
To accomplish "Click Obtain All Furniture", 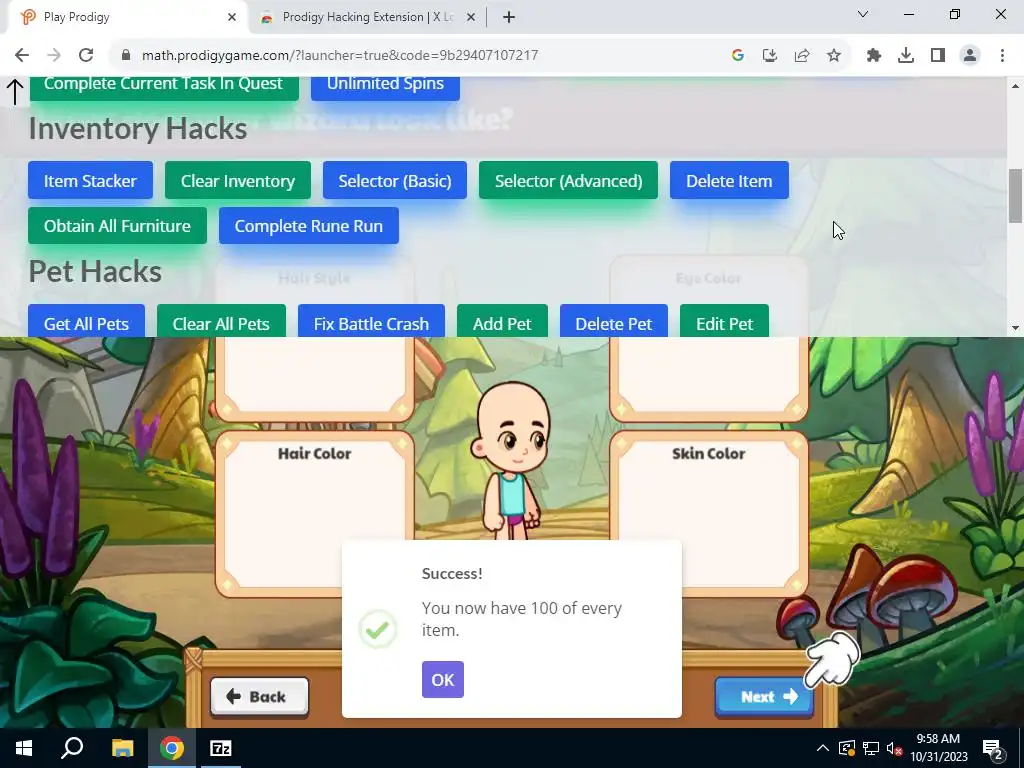I will (118, 226).
